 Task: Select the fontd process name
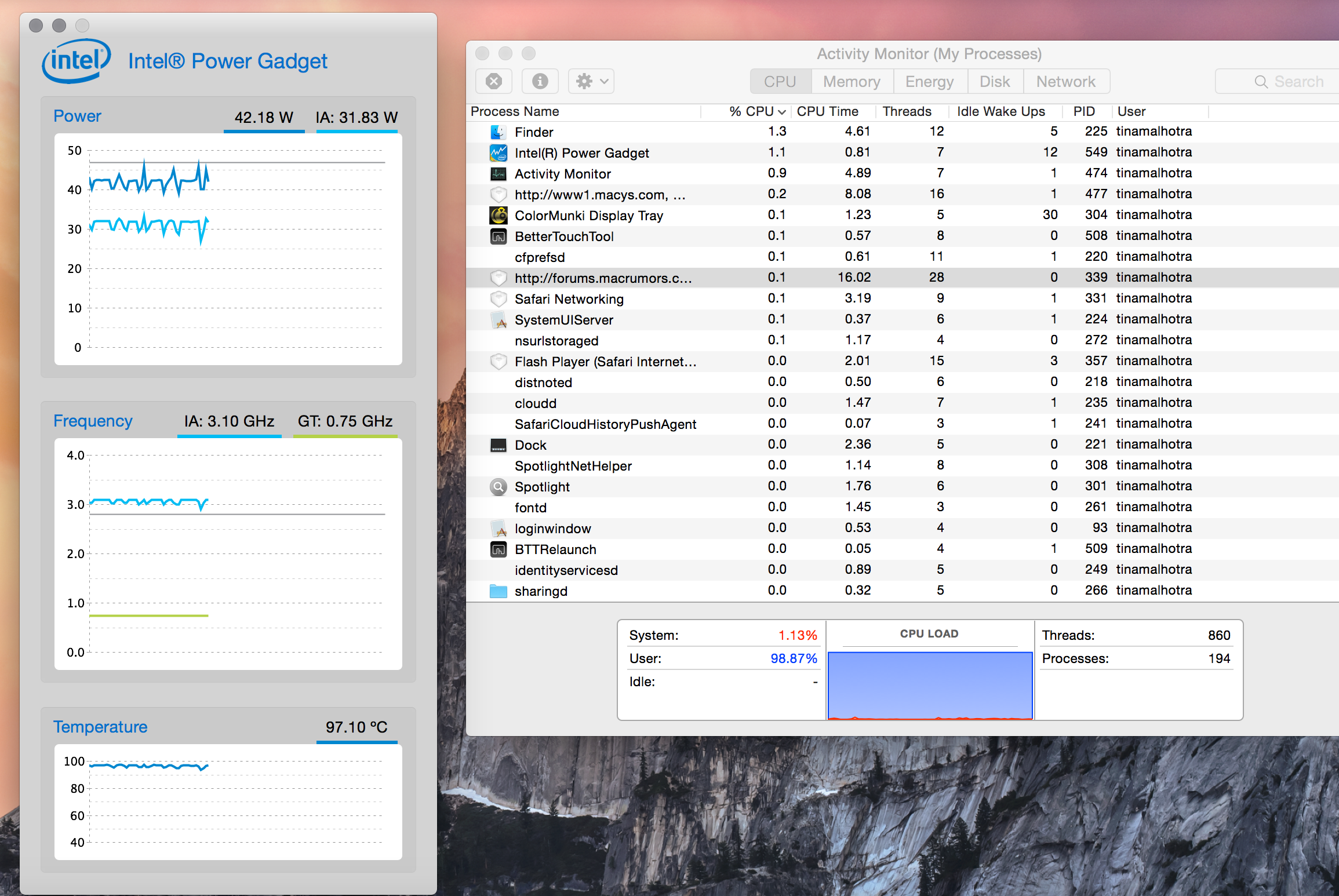(530, 508)
